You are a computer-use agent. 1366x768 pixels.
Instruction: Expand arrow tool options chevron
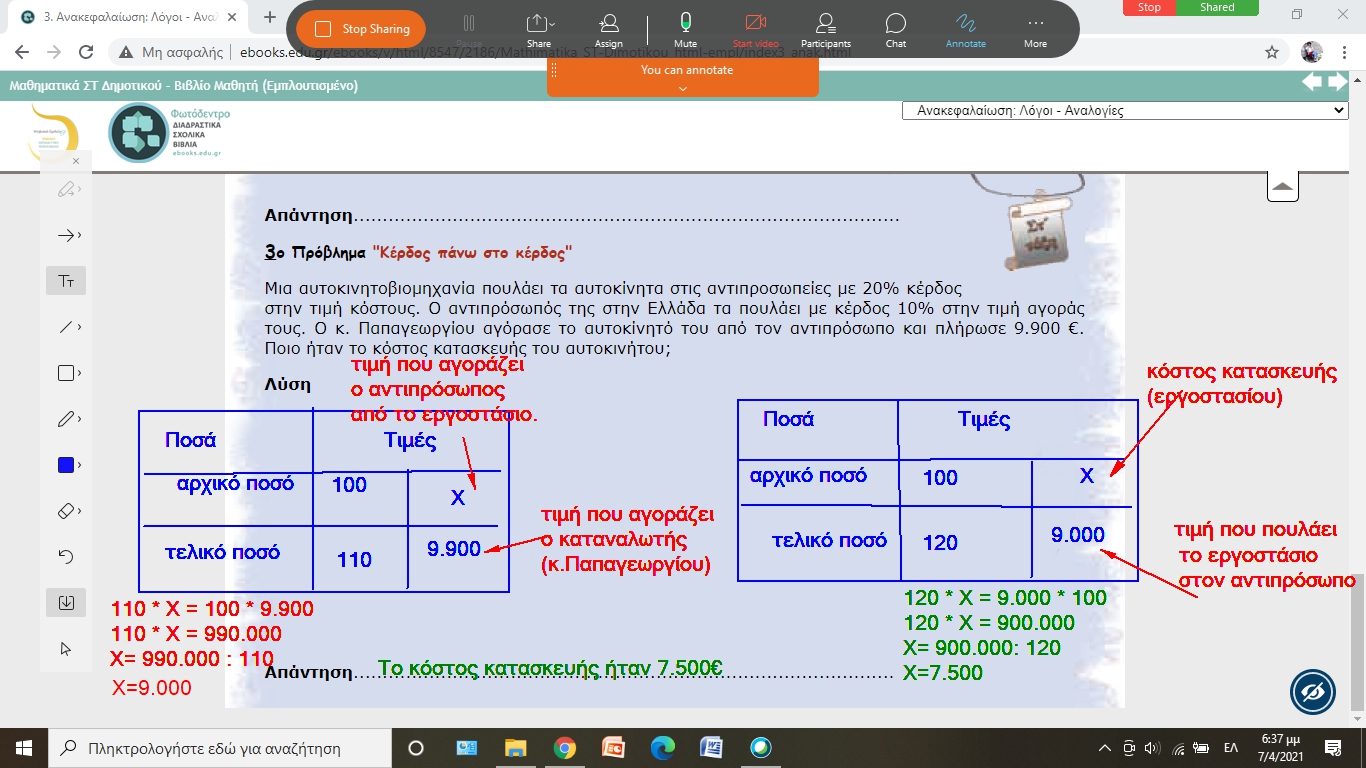click(x=80, y=236)
